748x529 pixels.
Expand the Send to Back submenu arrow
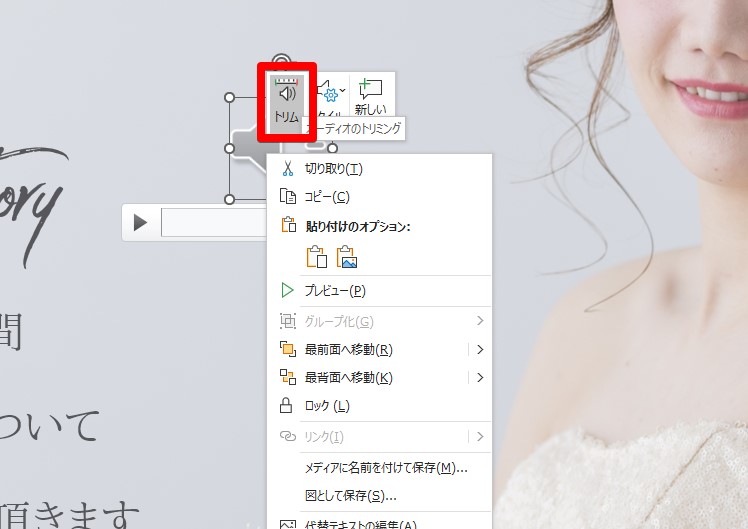click(x=480, y=378)
